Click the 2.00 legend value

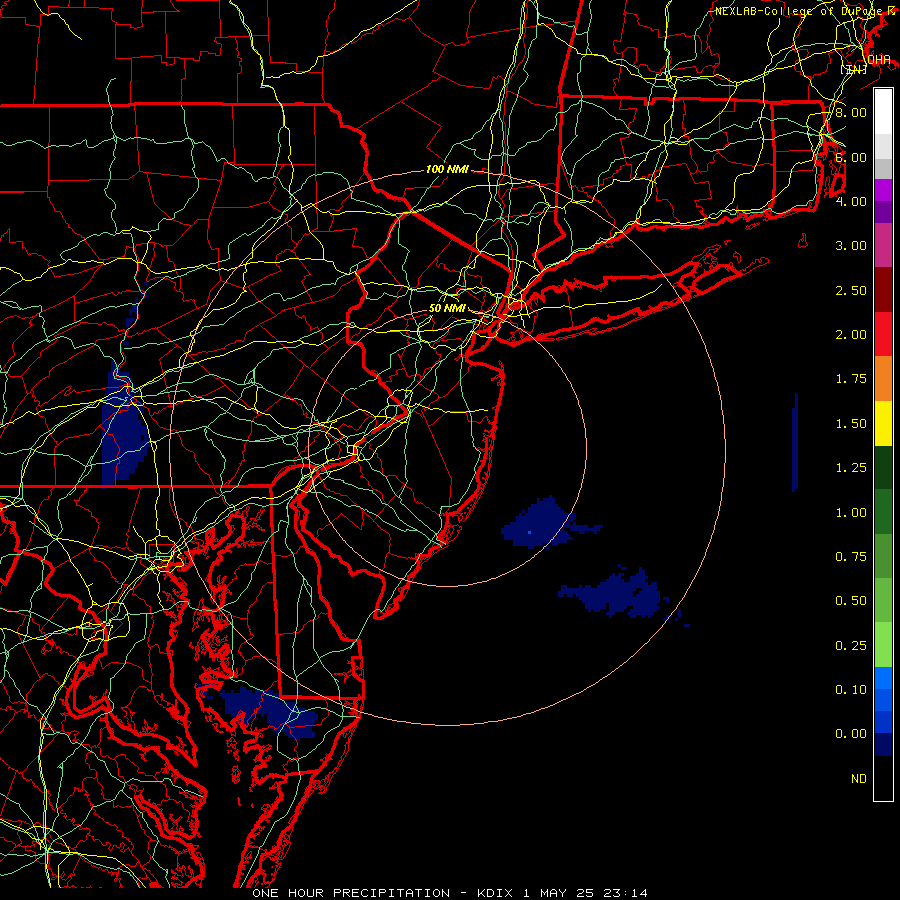(x=850, y=335)
